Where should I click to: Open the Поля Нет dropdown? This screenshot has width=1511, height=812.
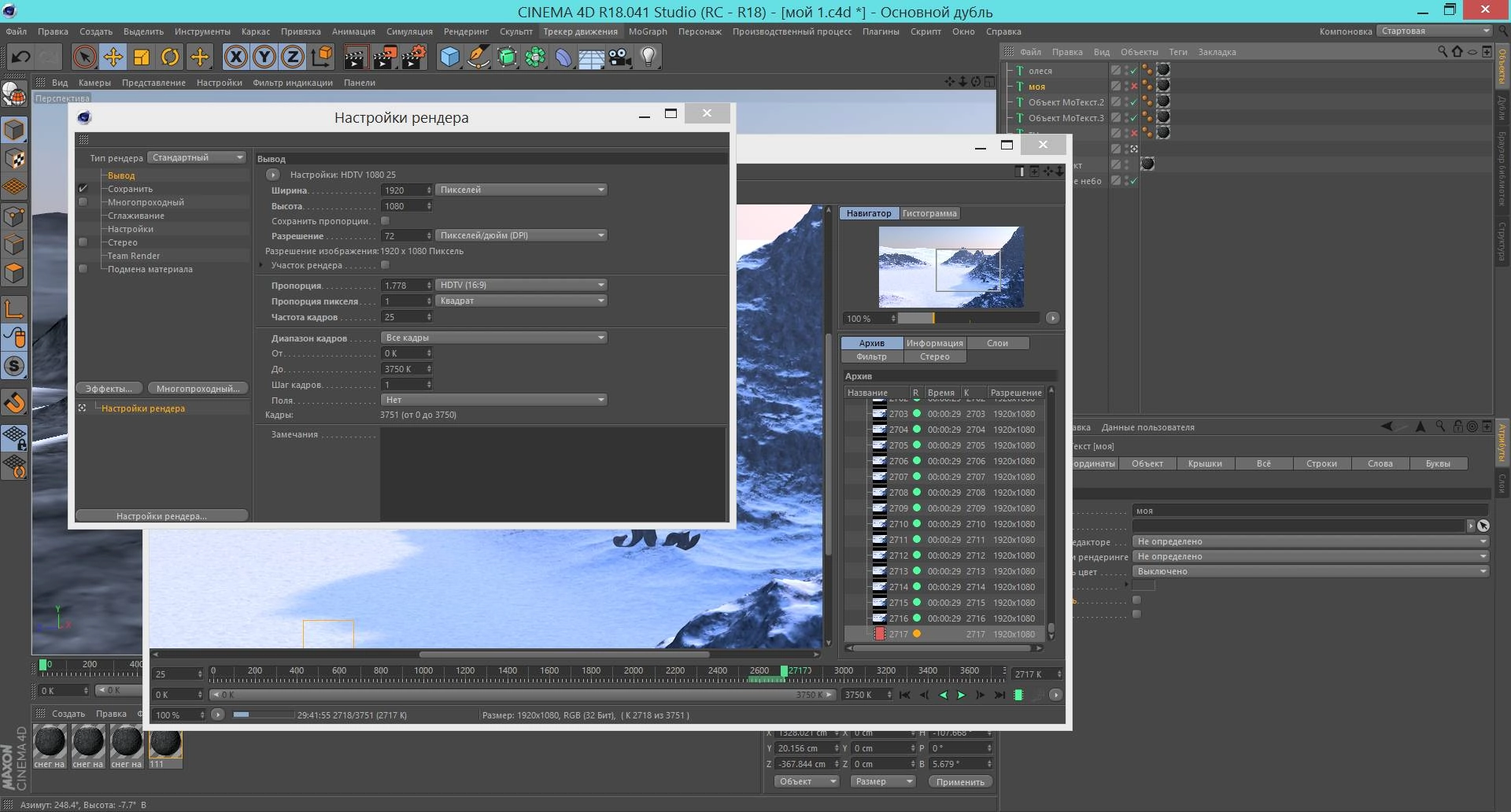[493, 400]
